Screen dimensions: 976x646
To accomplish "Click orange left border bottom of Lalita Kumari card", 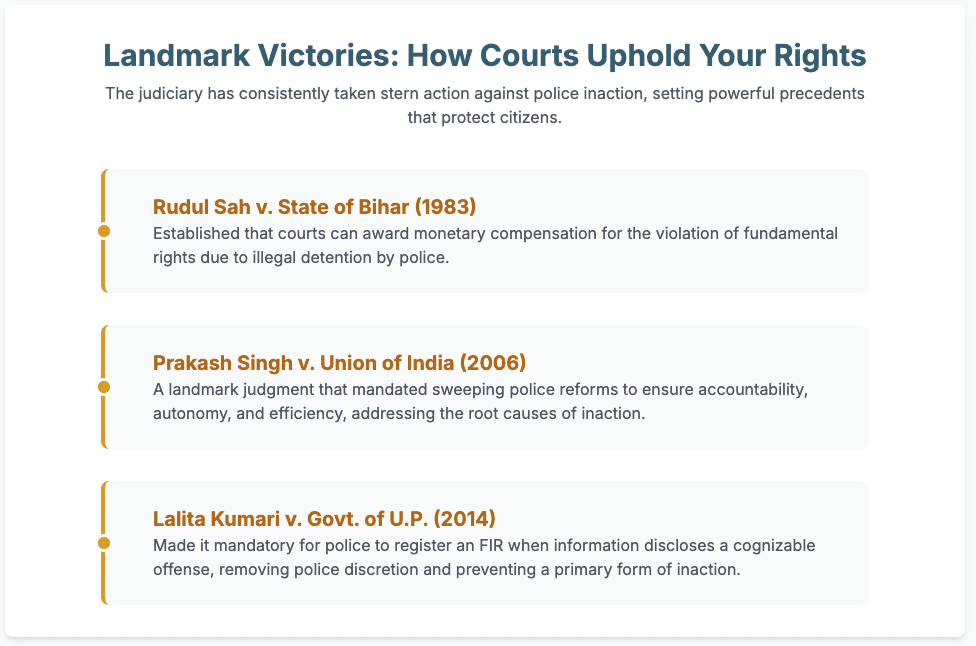I will pyautogui.click(x=103, y=594).
